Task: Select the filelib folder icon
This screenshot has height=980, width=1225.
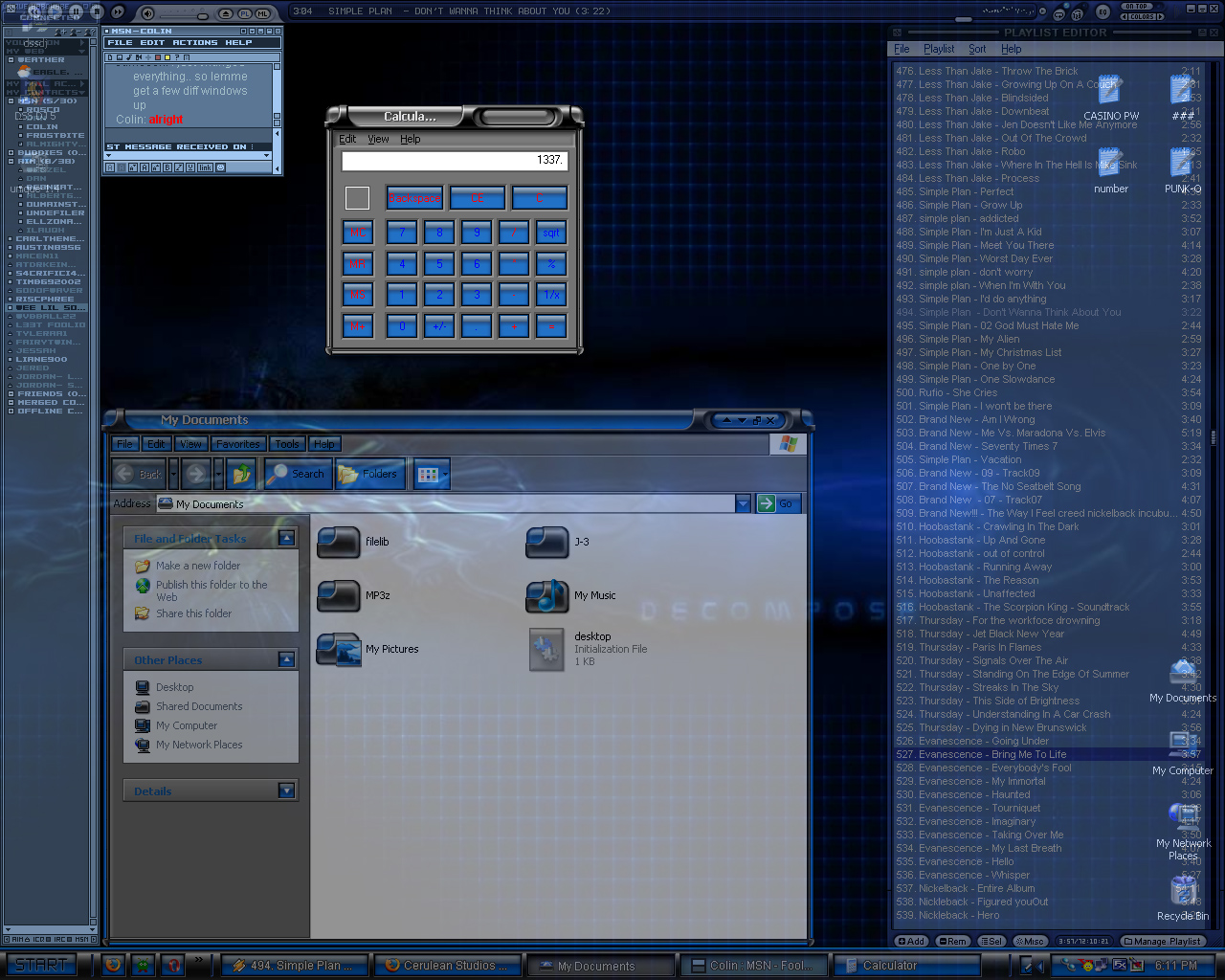Action: (338, 542)
